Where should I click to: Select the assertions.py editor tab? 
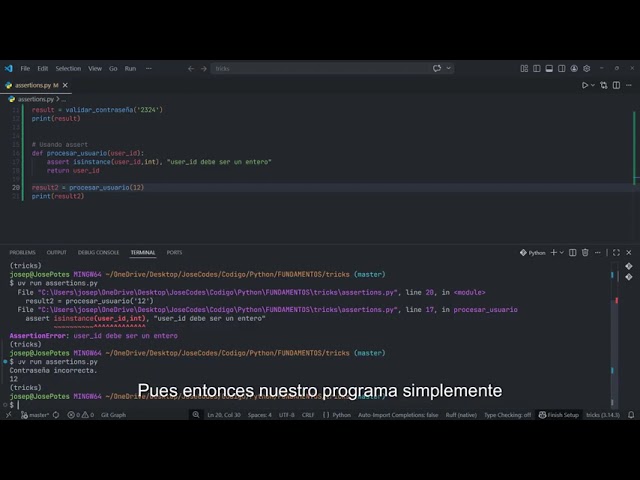[x=37, y=85]
